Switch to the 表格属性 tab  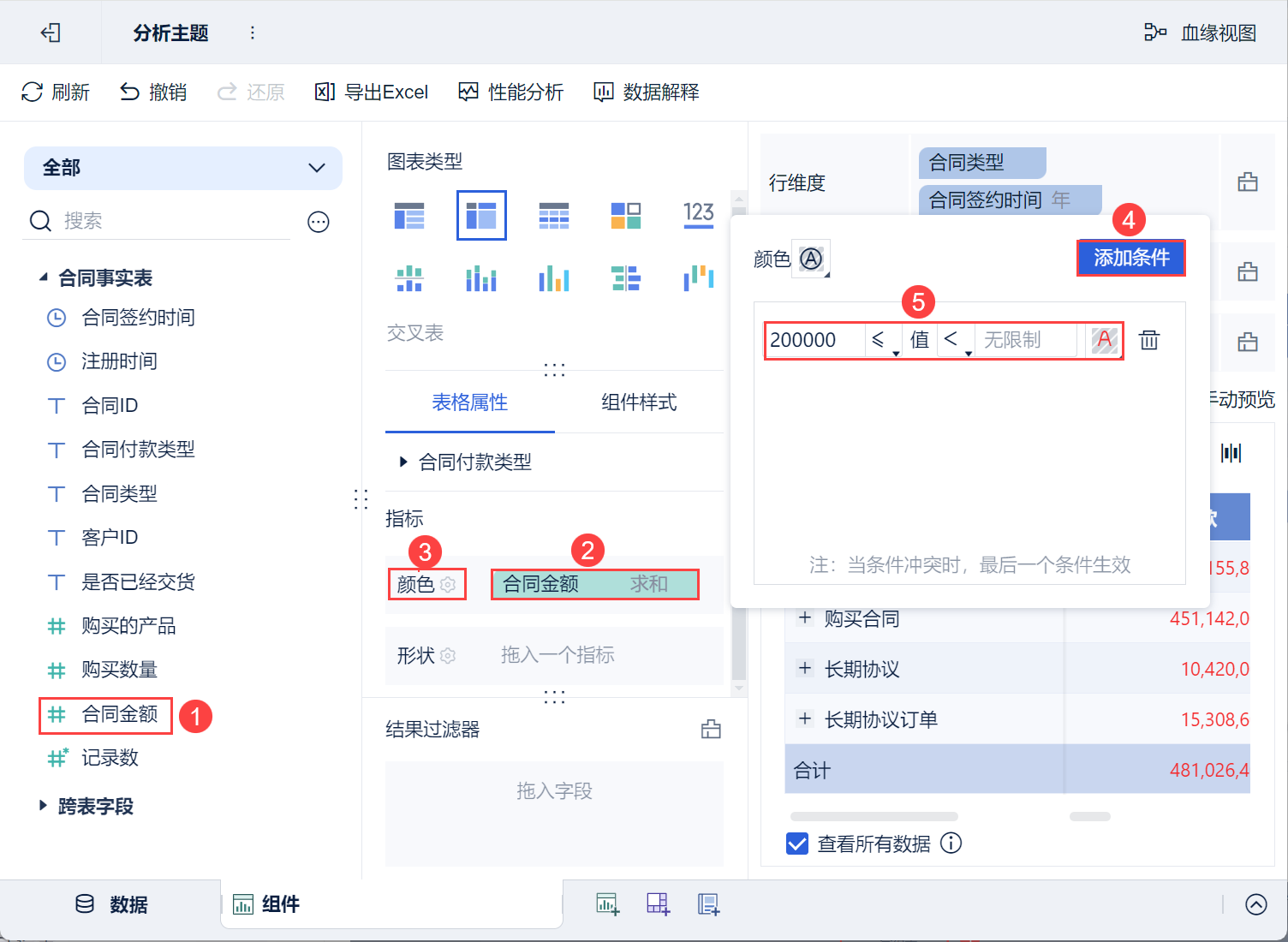click(x=470, y=402)
